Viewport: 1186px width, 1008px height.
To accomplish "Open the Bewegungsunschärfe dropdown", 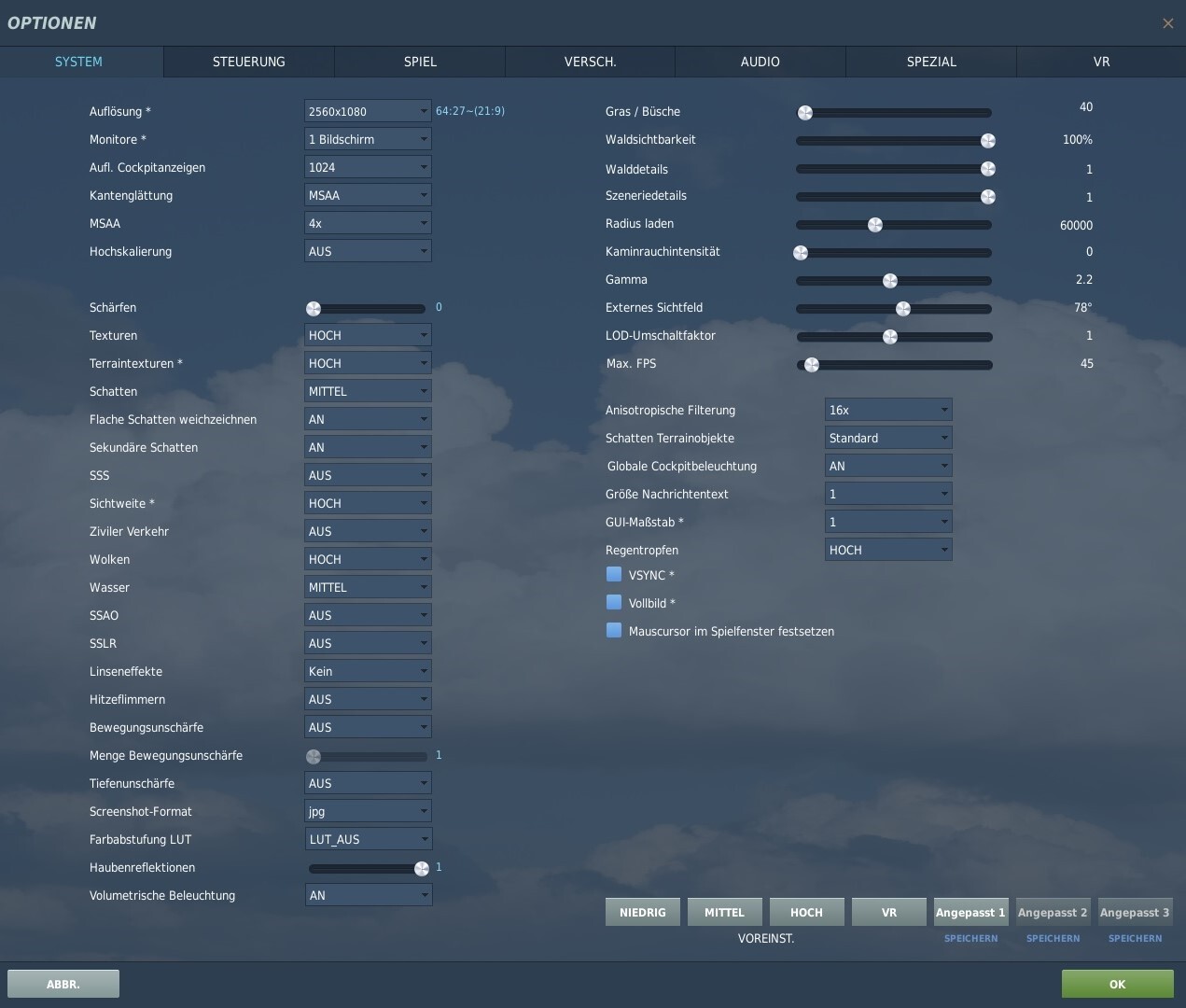I will click(x=368, y=727).
